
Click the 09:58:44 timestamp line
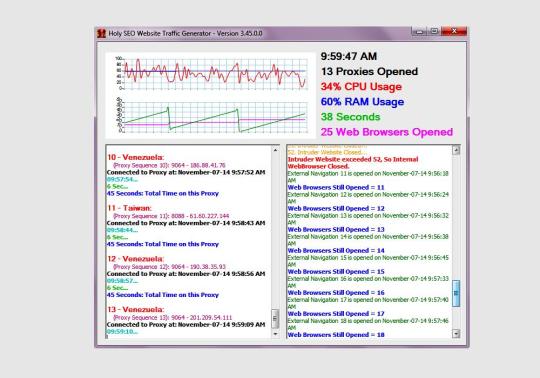point(122,230)
